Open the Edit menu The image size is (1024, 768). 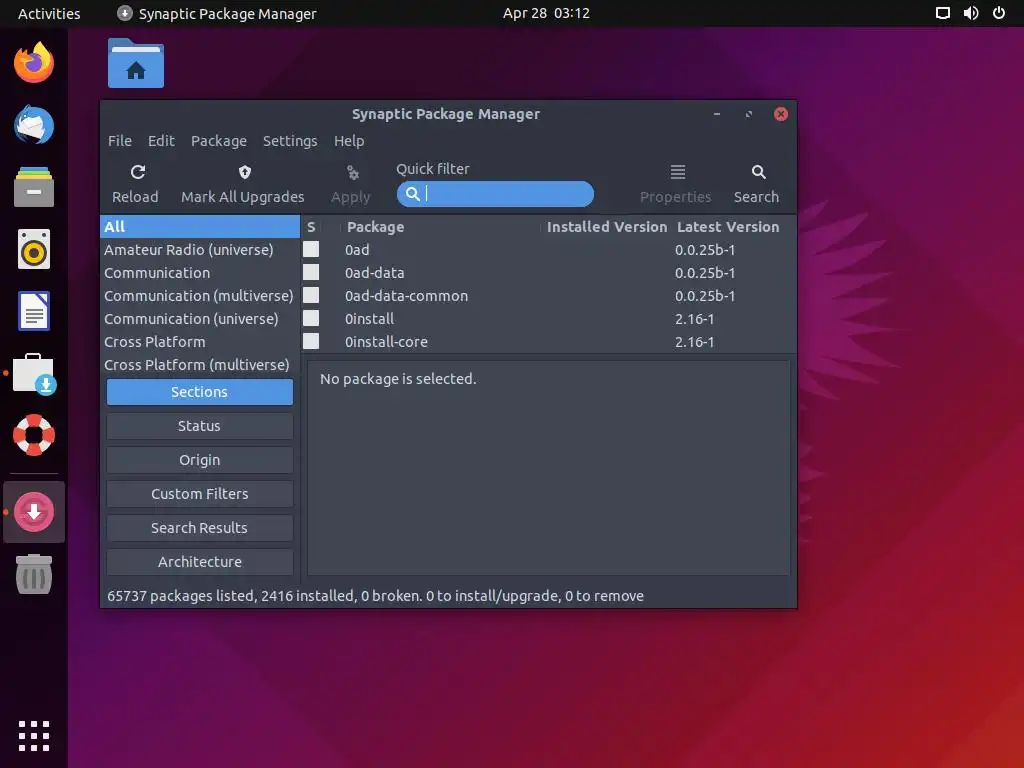pos(161,140)
